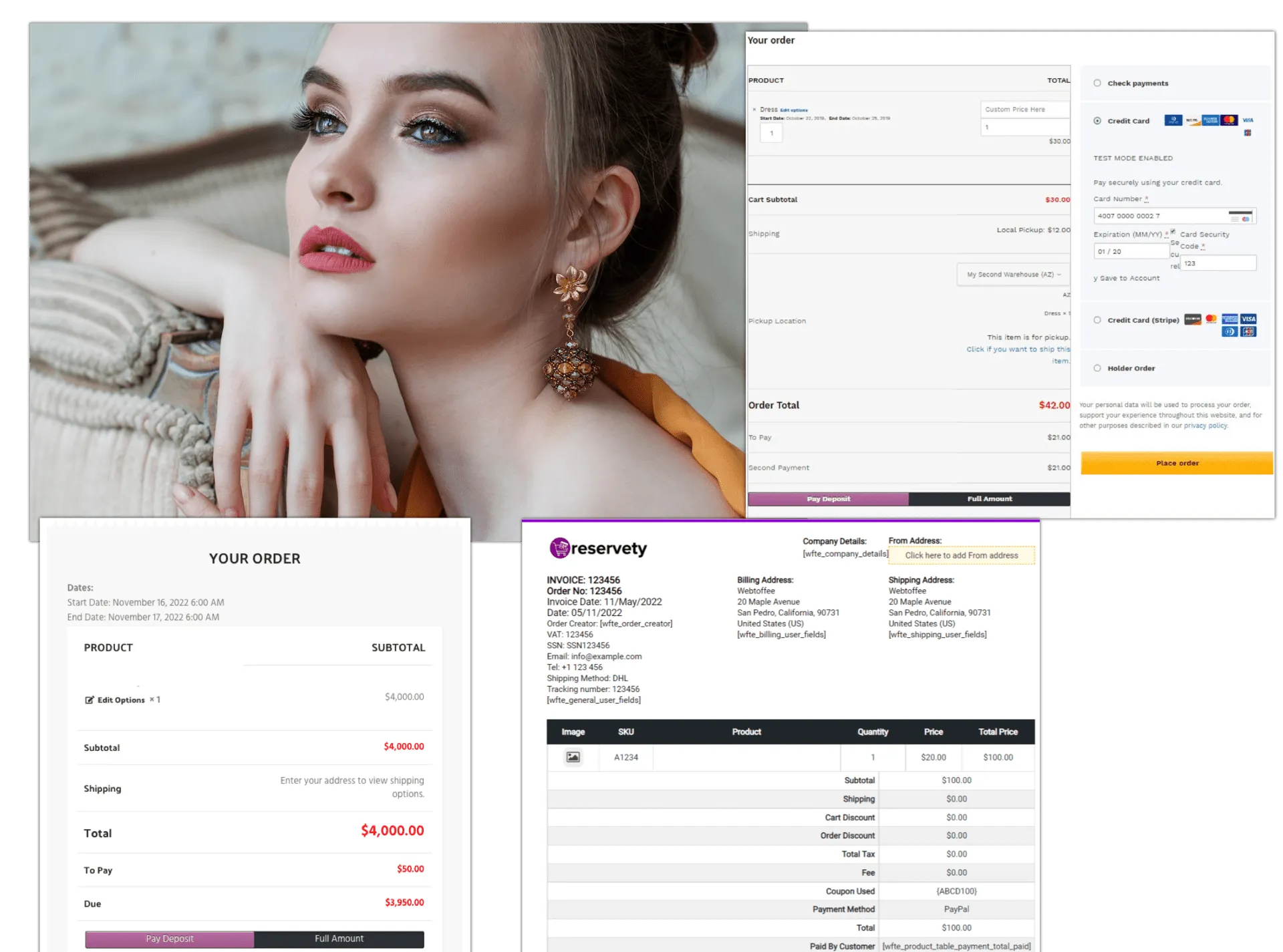
Task: Click the Visa icon next to Credit Card
Action: tap(1248, 120)
